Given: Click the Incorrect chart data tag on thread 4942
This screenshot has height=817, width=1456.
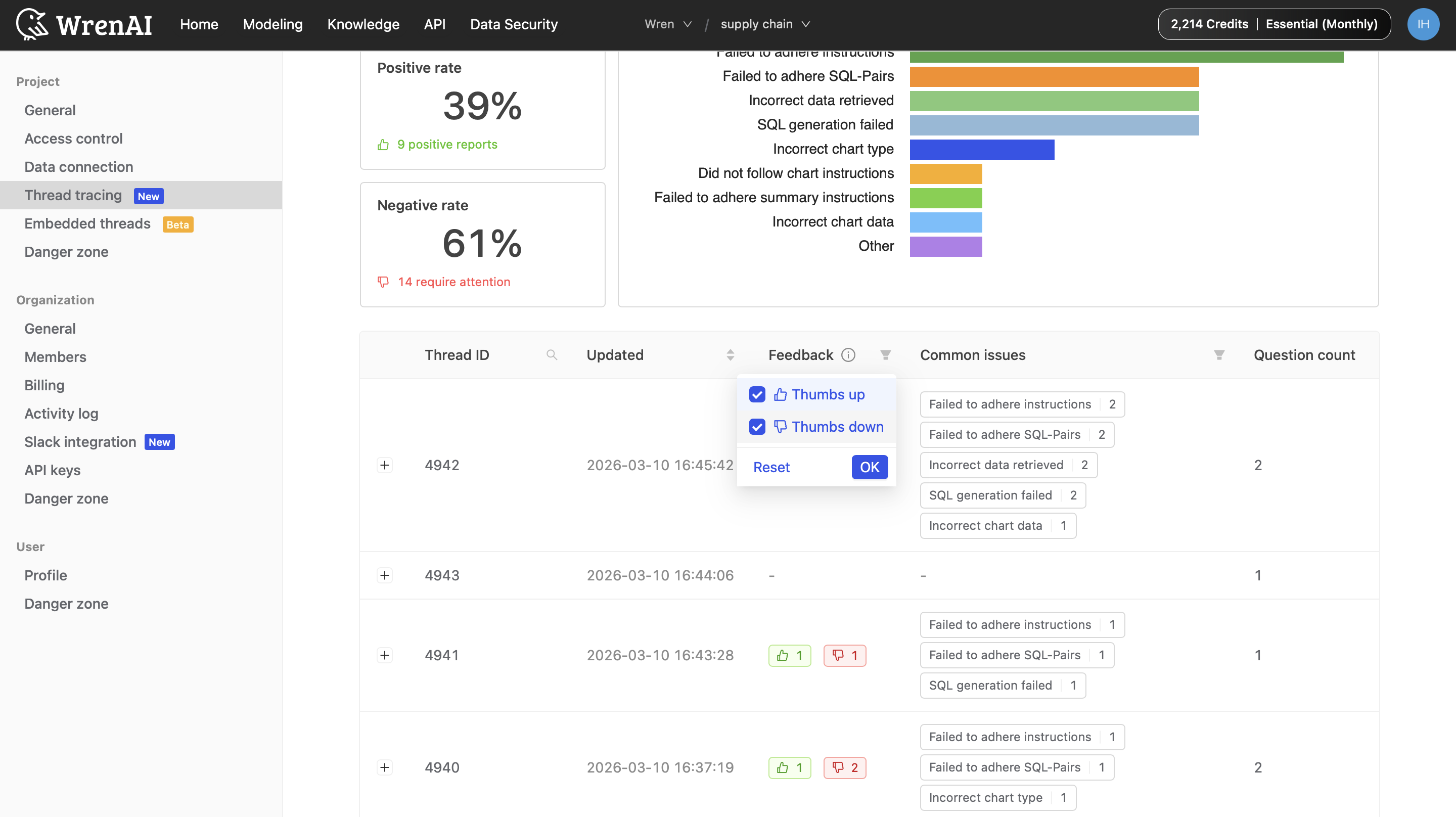Looking at the screenshot, I should (997, 525).
